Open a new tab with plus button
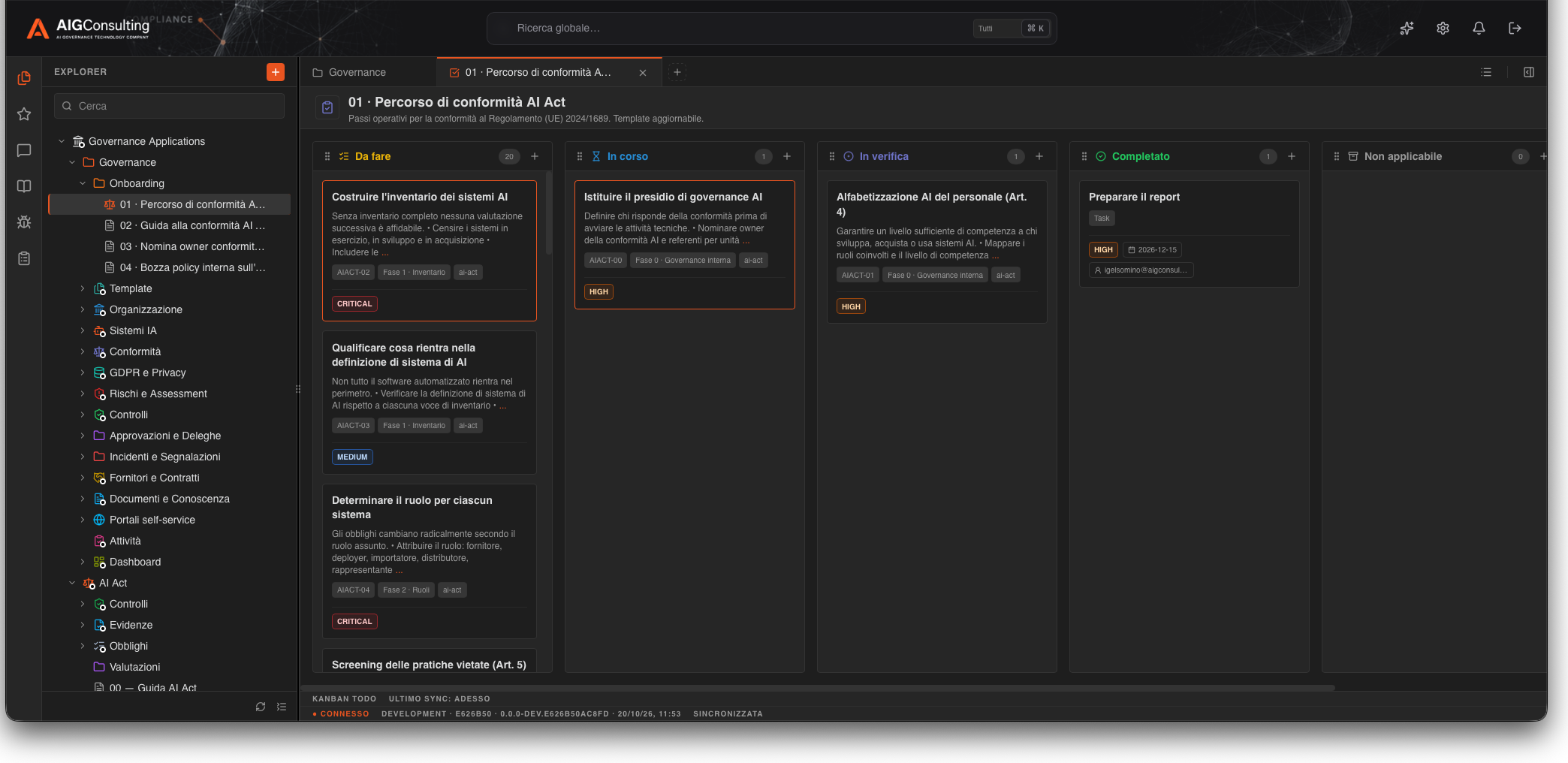This screenshot has height=763, width=1568. tap(677, 72)
